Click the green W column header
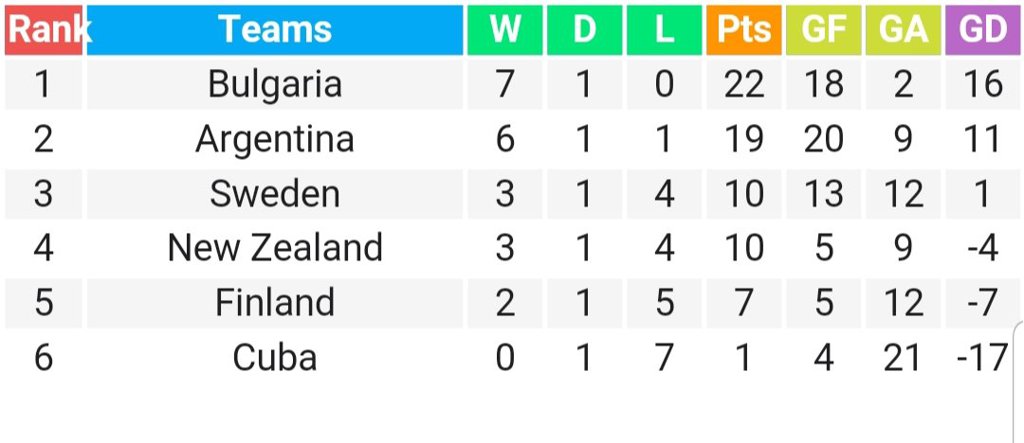The image size is (1024, 443). (504, 30)
